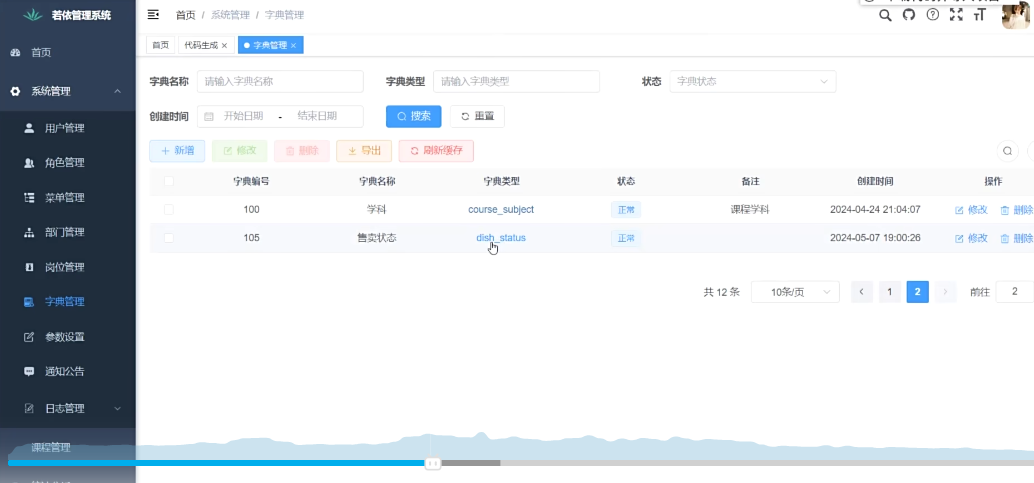
Task: Click the video progress slider handle
Action: 433,464
